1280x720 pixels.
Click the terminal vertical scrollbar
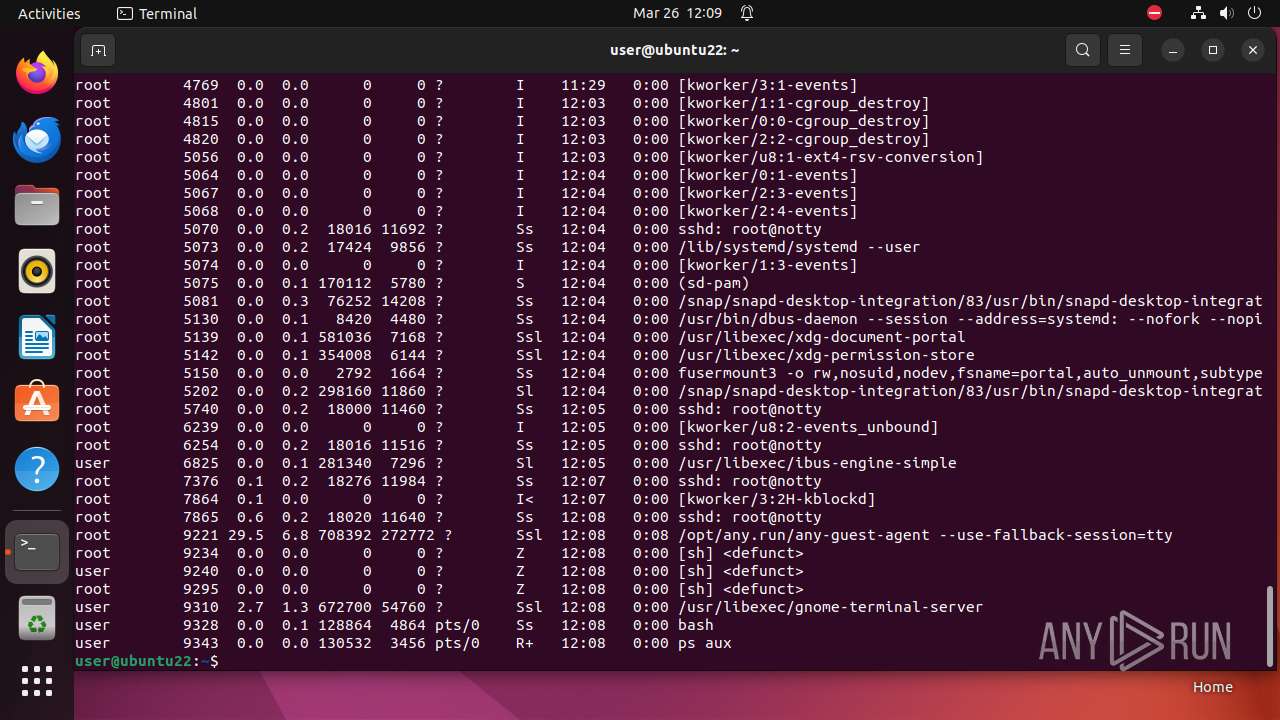(1272, 625)
